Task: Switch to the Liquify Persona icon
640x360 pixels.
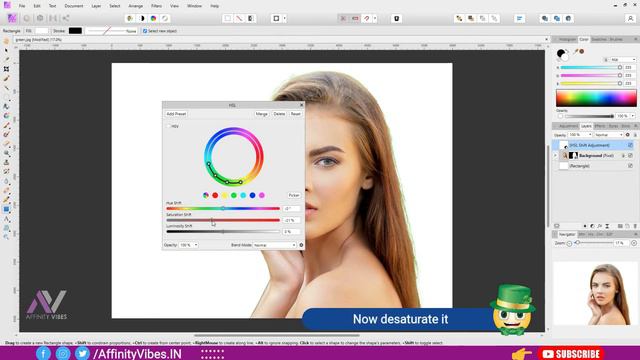Action: tap(27, 18)
